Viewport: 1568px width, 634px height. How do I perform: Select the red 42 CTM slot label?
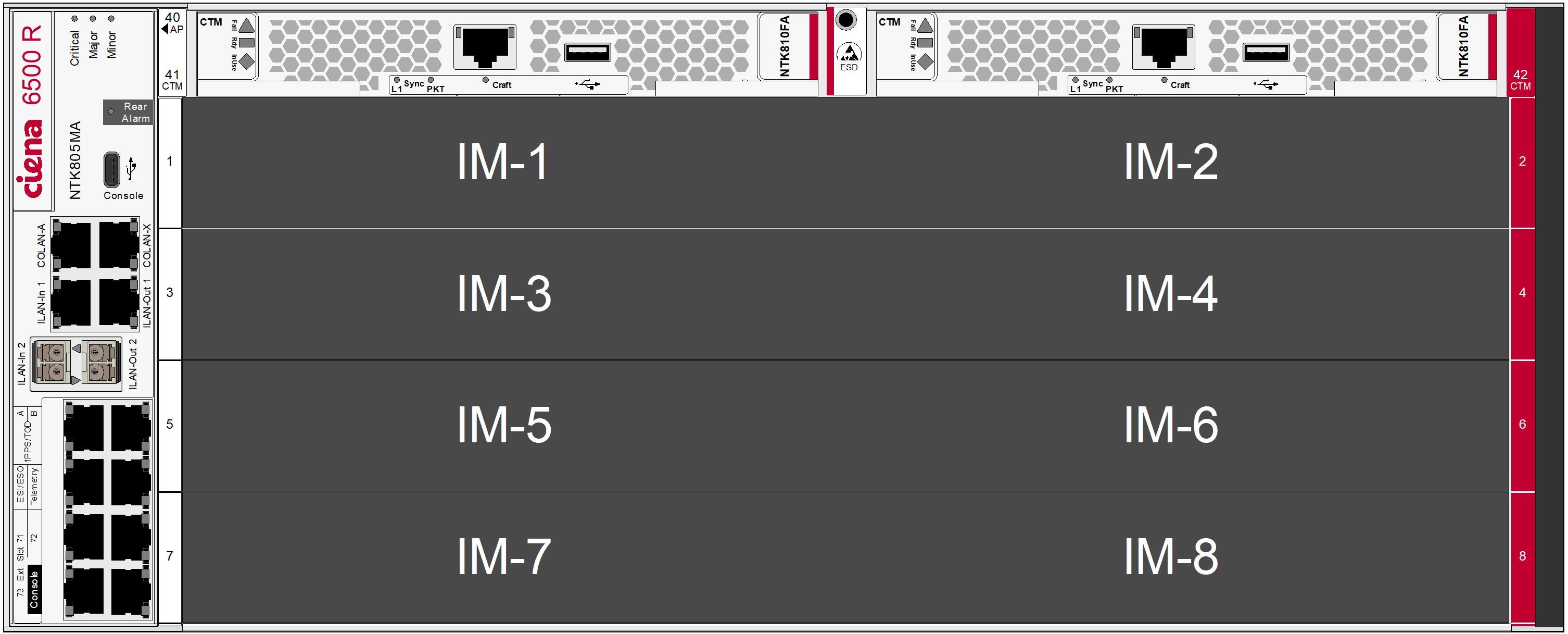click(x=1521, y=79)
